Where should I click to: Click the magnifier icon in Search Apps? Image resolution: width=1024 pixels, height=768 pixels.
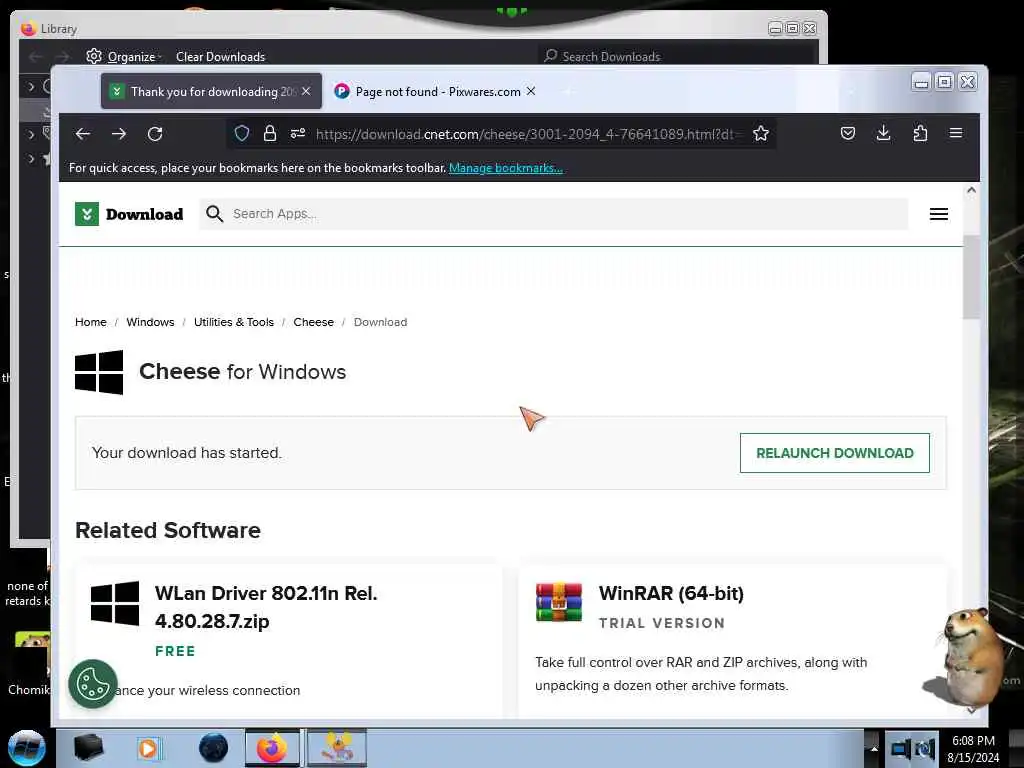point(214,214)
